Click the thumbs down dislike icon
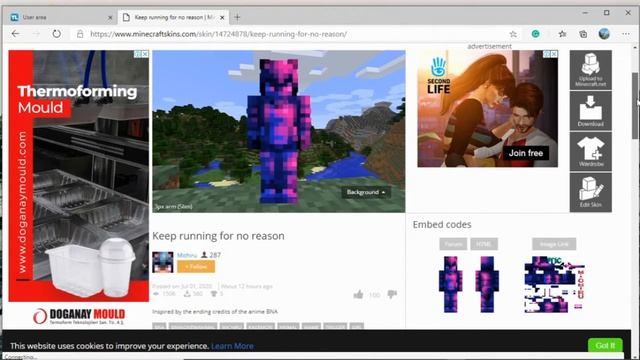 392,294
